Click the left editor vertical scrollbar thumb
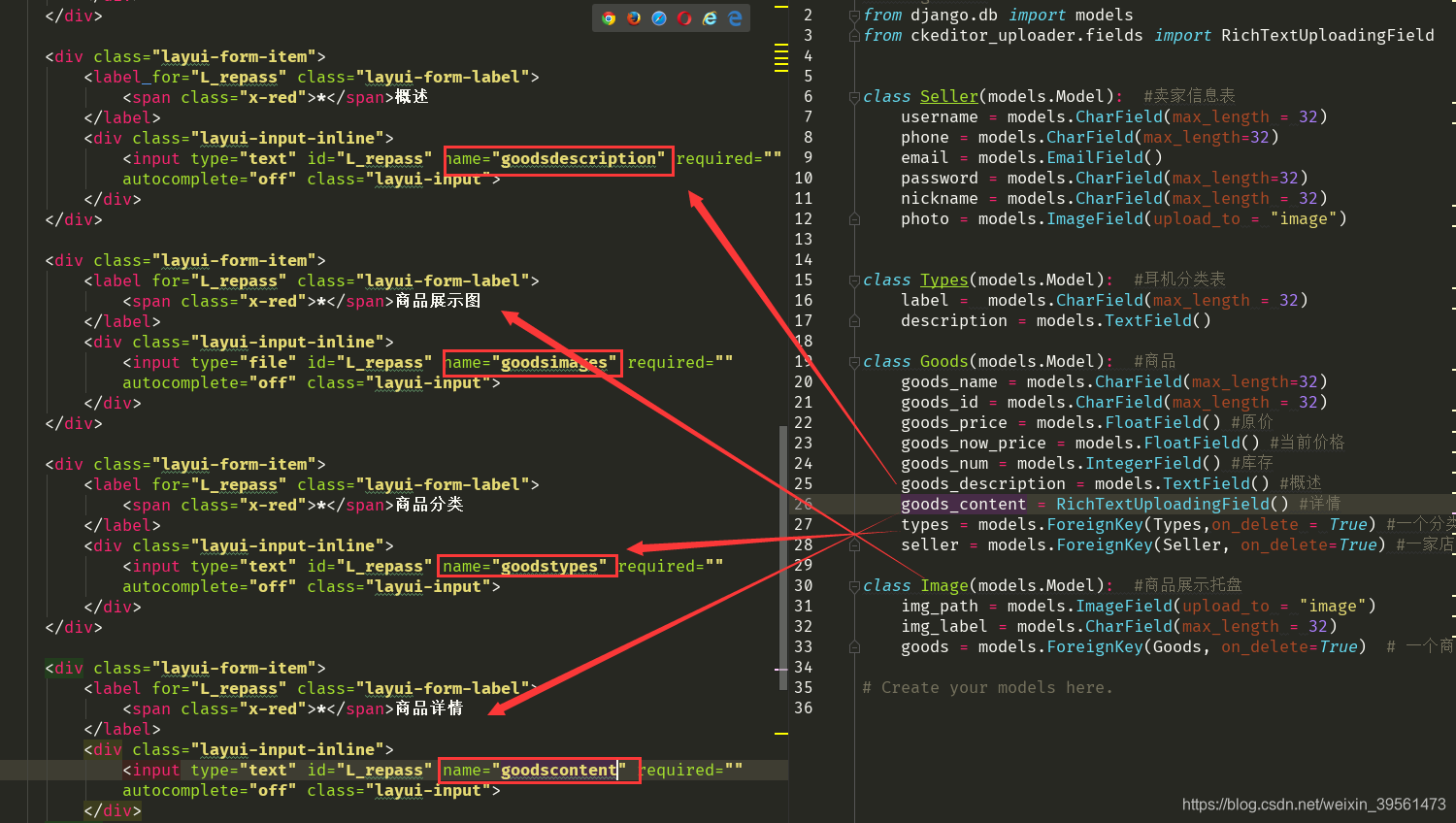The height and width of the screenshot is (823, 1456). (783, 558)
